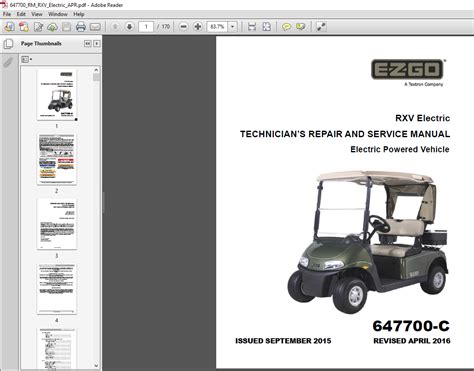The image size is (474, 371).
Task: Collapse the navigation pane with double arrow
Action: click(87, 43)
